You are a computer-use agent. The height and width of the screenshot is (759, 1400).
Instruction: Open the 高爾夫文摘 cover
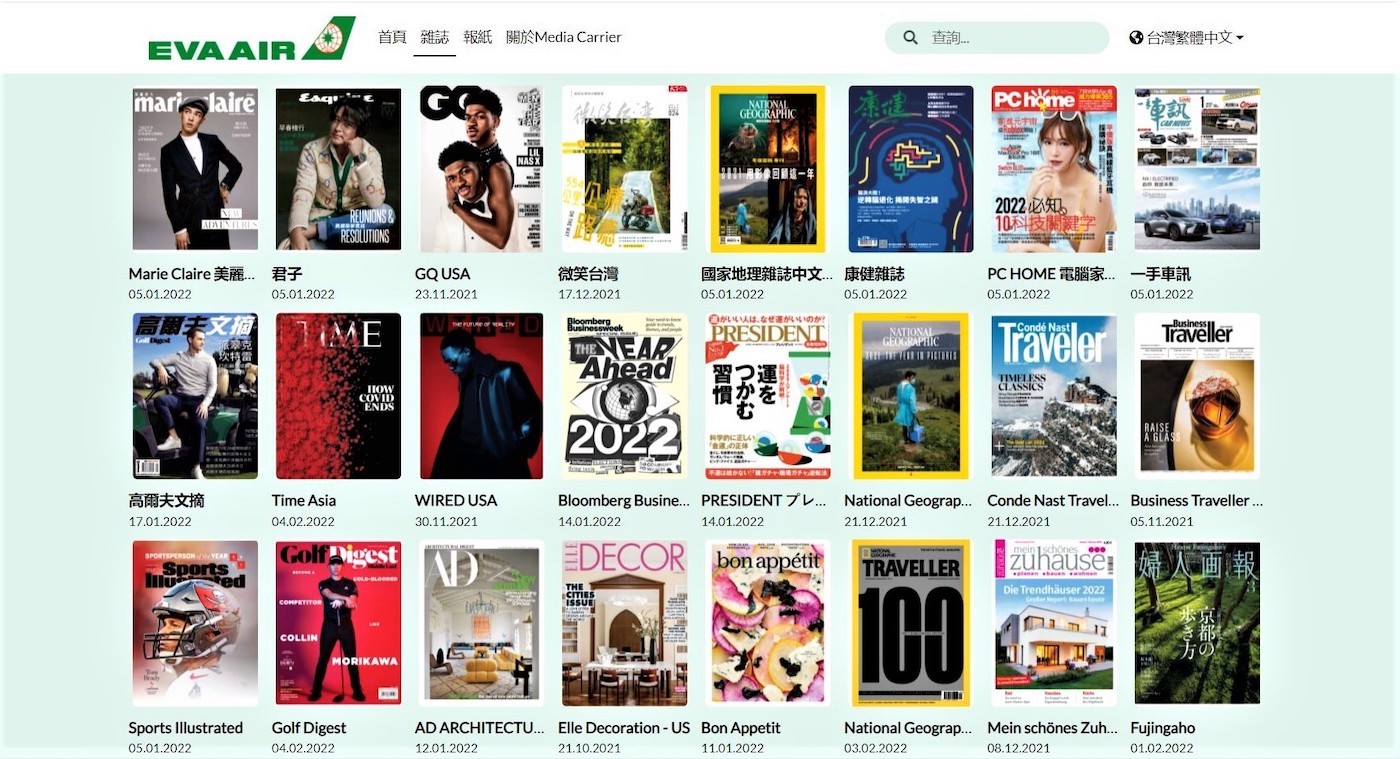[195, 396]
